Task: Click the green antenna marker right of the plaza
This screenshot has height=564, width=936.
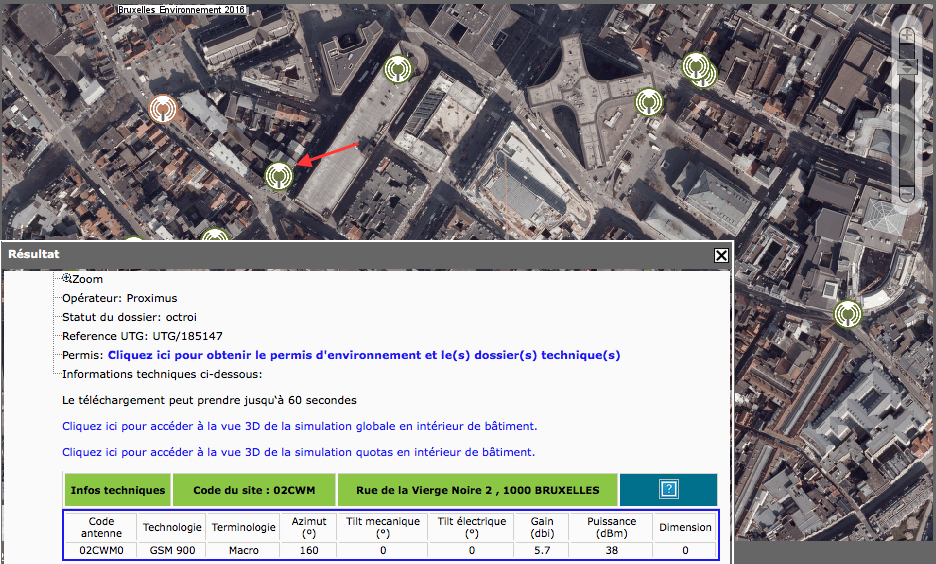Action: tap(649, 101)
